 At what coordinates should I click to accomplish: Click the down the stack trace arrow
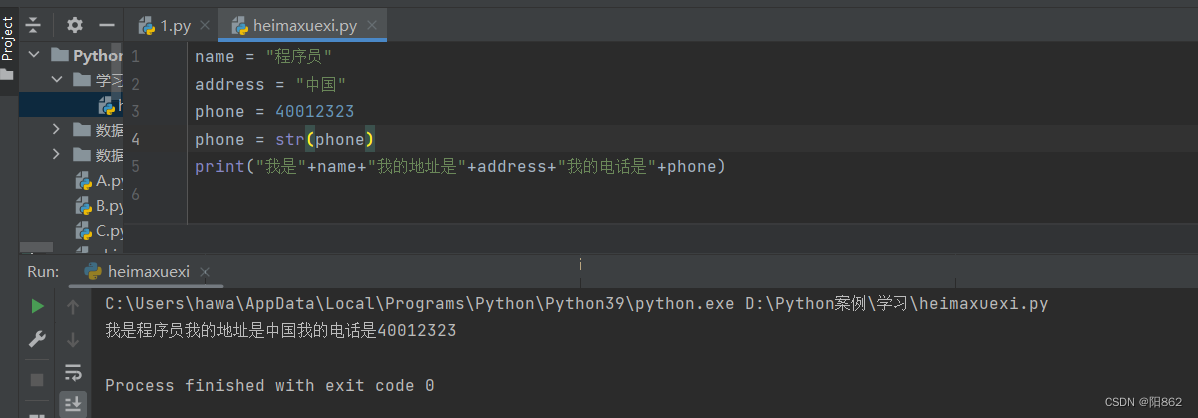(x=73, y=339)
